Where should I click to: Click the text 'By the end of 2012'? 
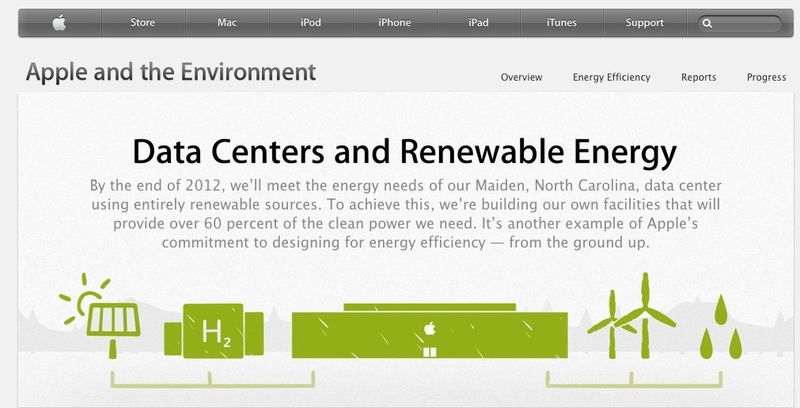(x=156, y=186)
